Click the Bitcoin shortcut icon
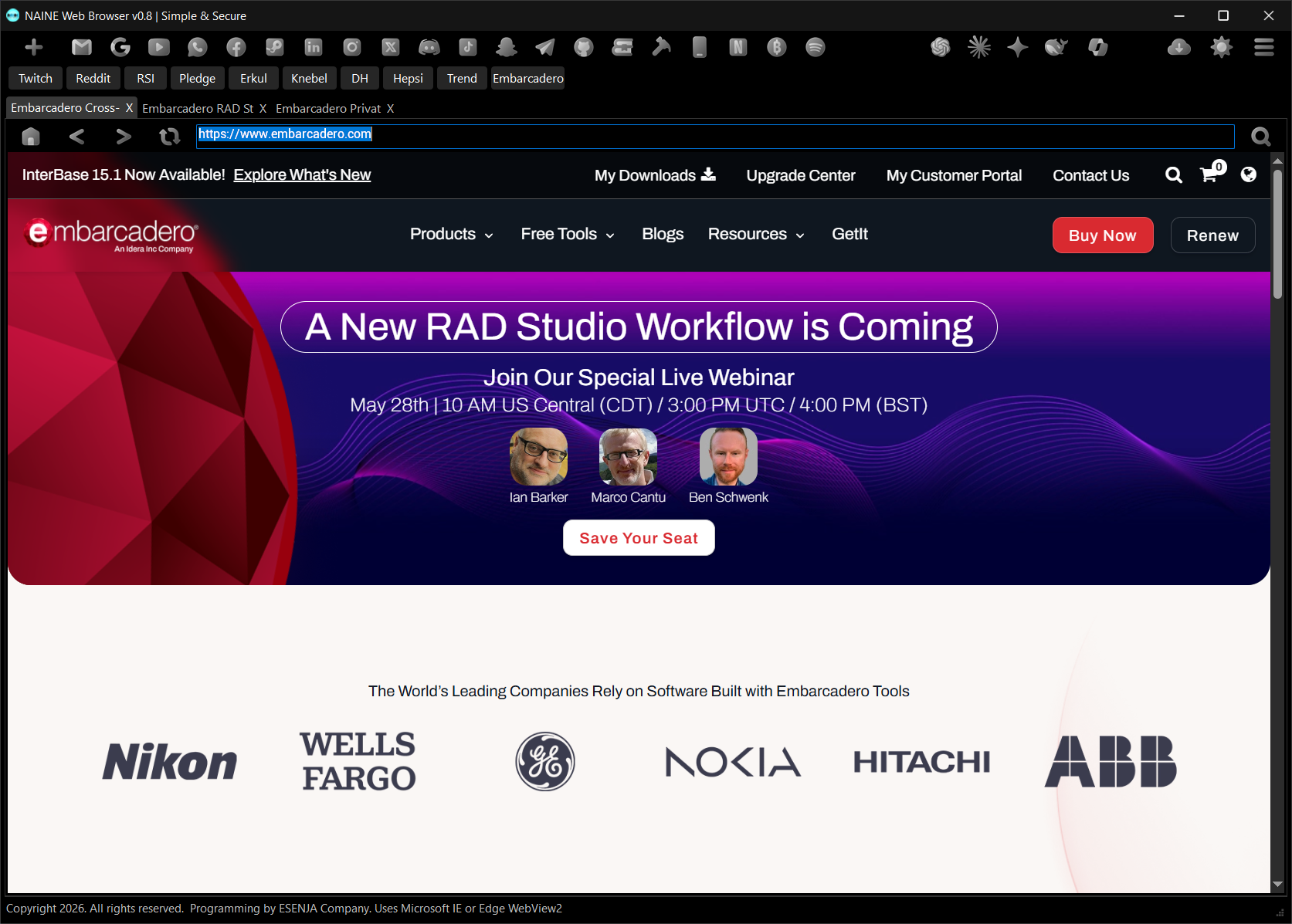The height and width of the screenshot is (924, 1292). [x=777, y=47]
